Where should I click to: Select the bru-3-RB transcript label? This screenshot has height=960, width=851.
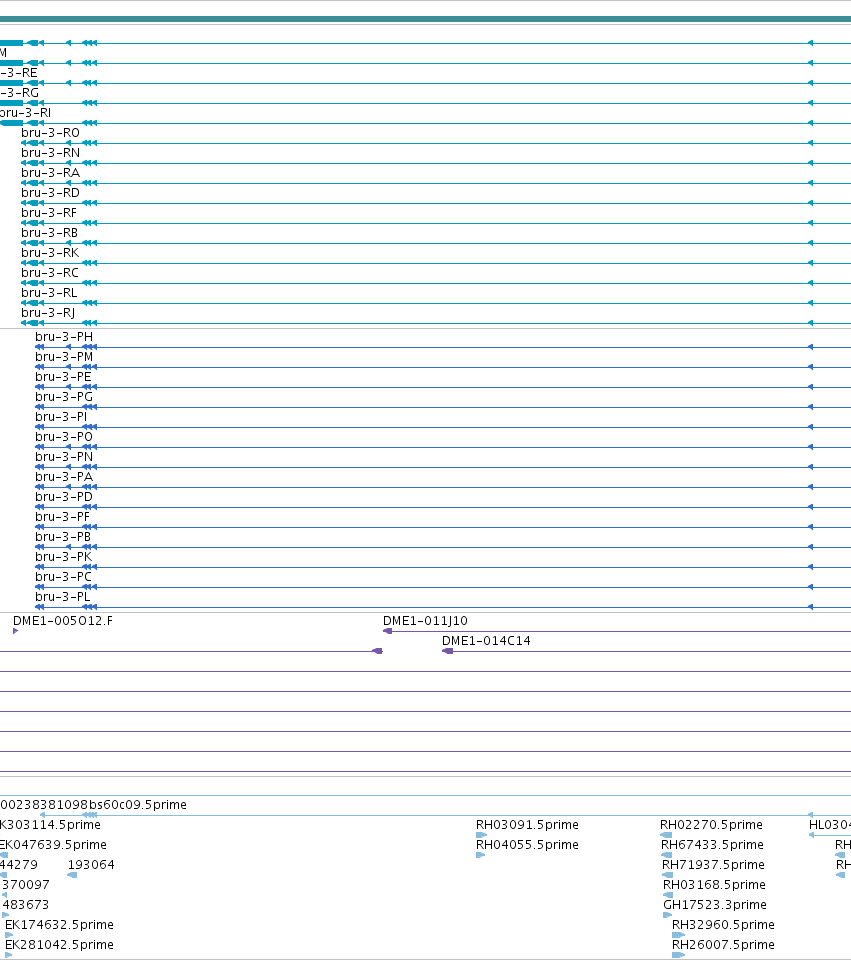[x=50, y=233]
